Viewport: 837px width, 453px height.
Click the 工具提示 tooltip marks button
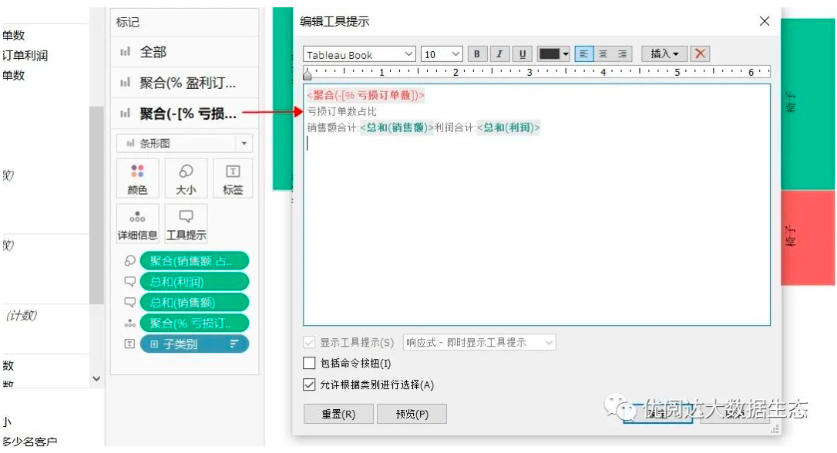[186, 224]
